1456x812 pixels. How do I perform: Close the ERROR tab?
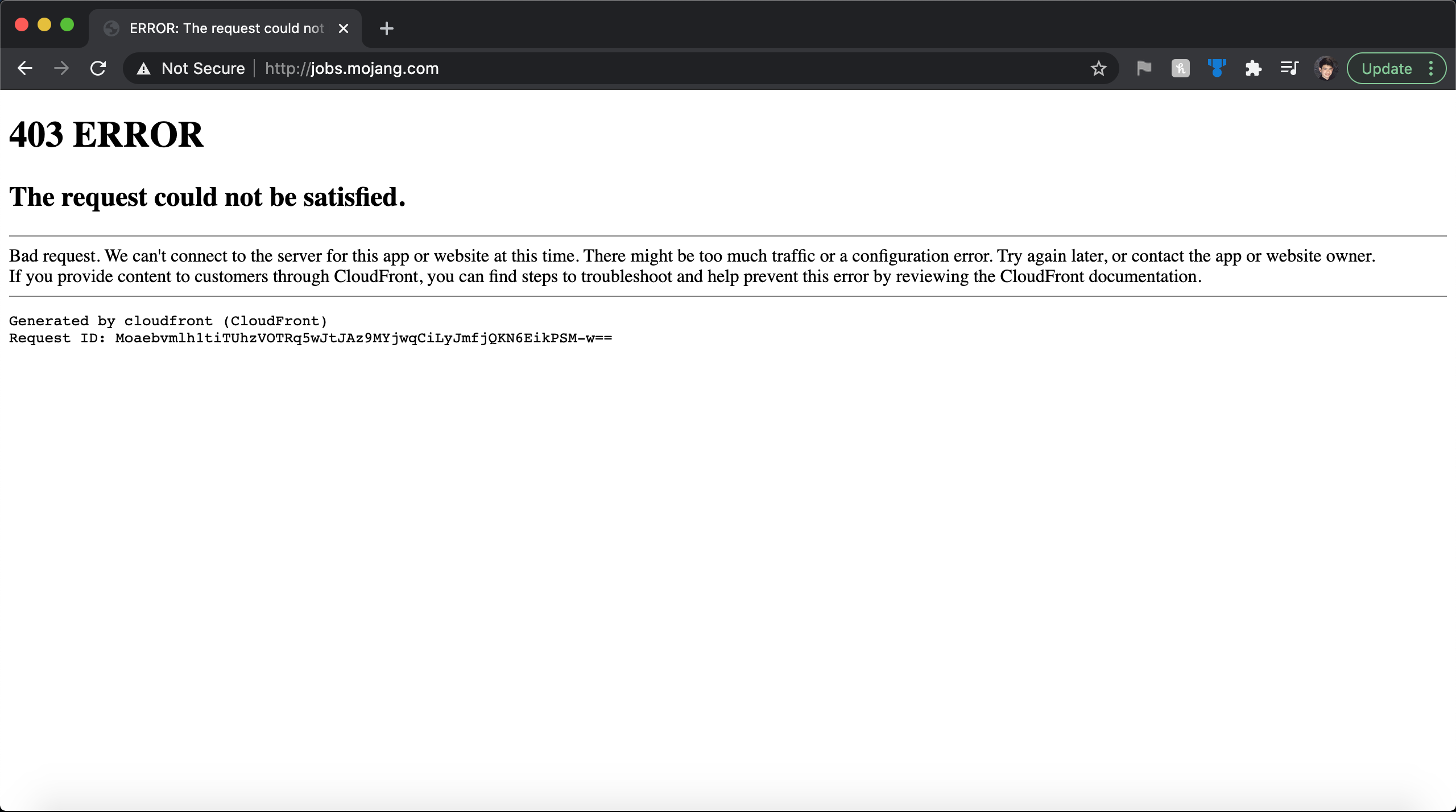(x=344, y=28)
